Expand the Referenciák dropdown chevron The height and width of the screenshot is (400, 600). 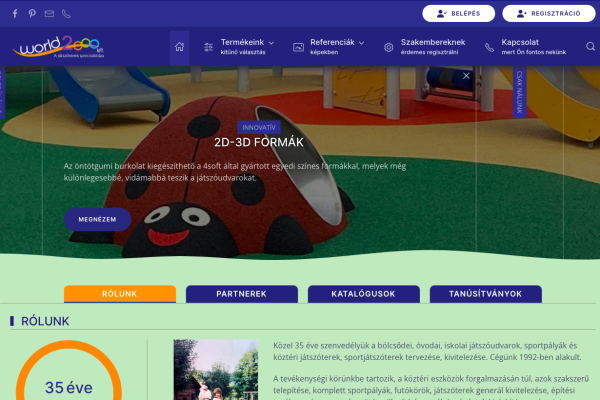click(362, 43)
